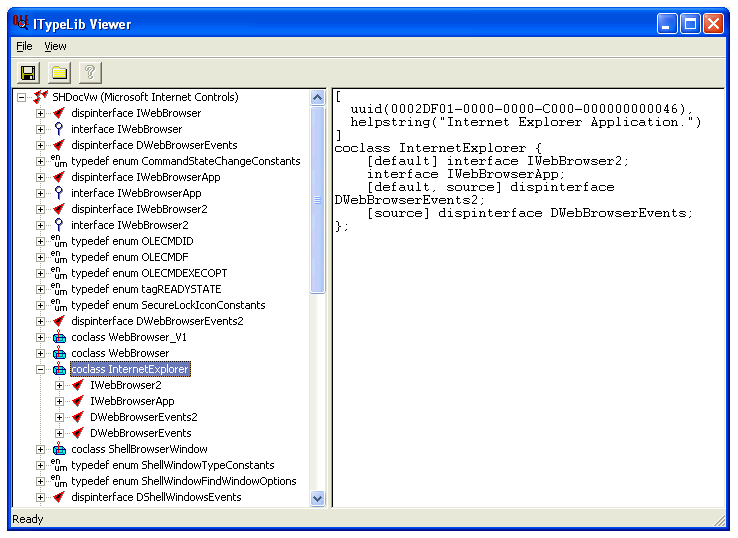Click the tree scrollbar down arrow
The height and width of the screenshot is (538, 738).
click(318, 497)
